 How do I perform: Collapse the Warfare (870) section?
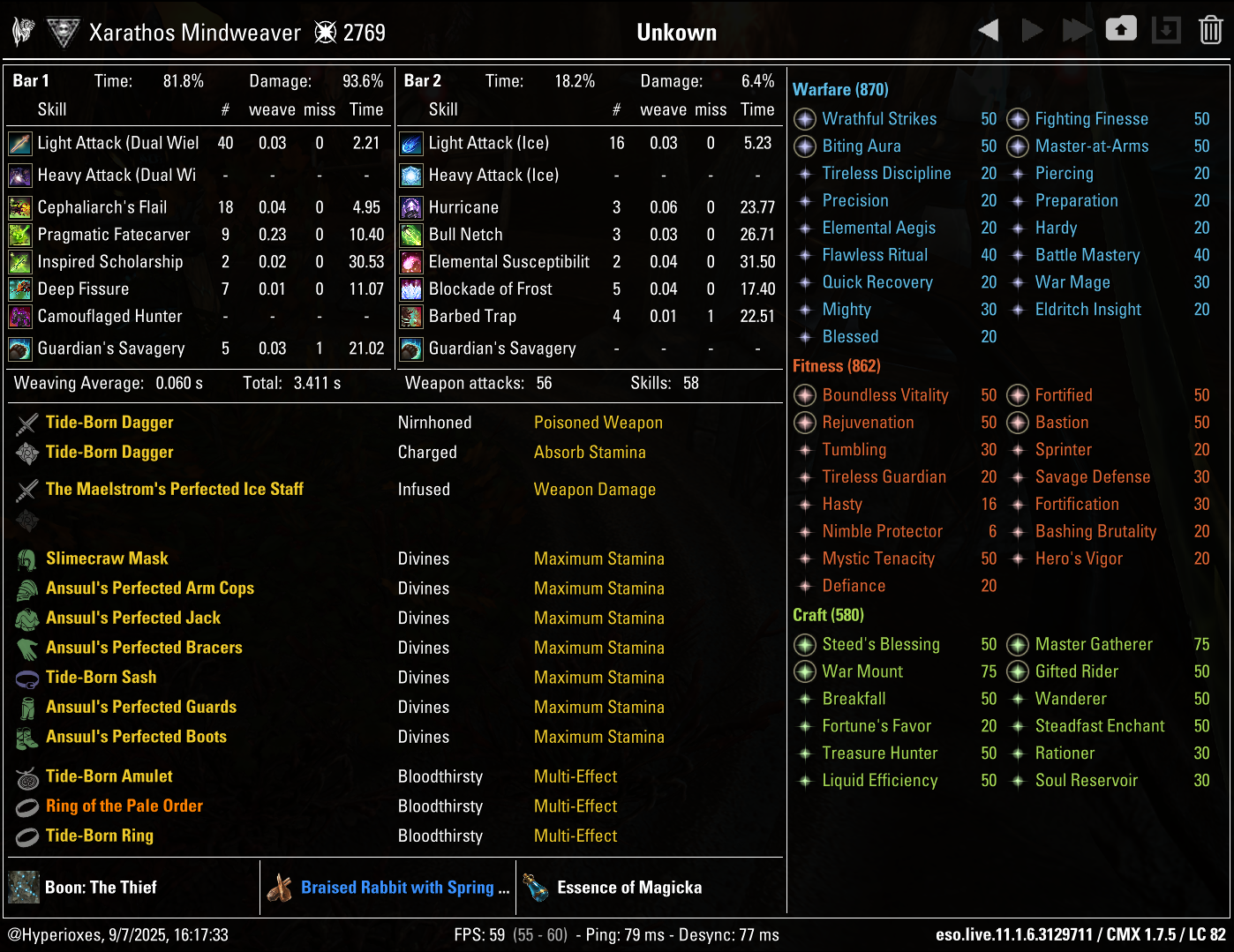click(x=839, y=89)
